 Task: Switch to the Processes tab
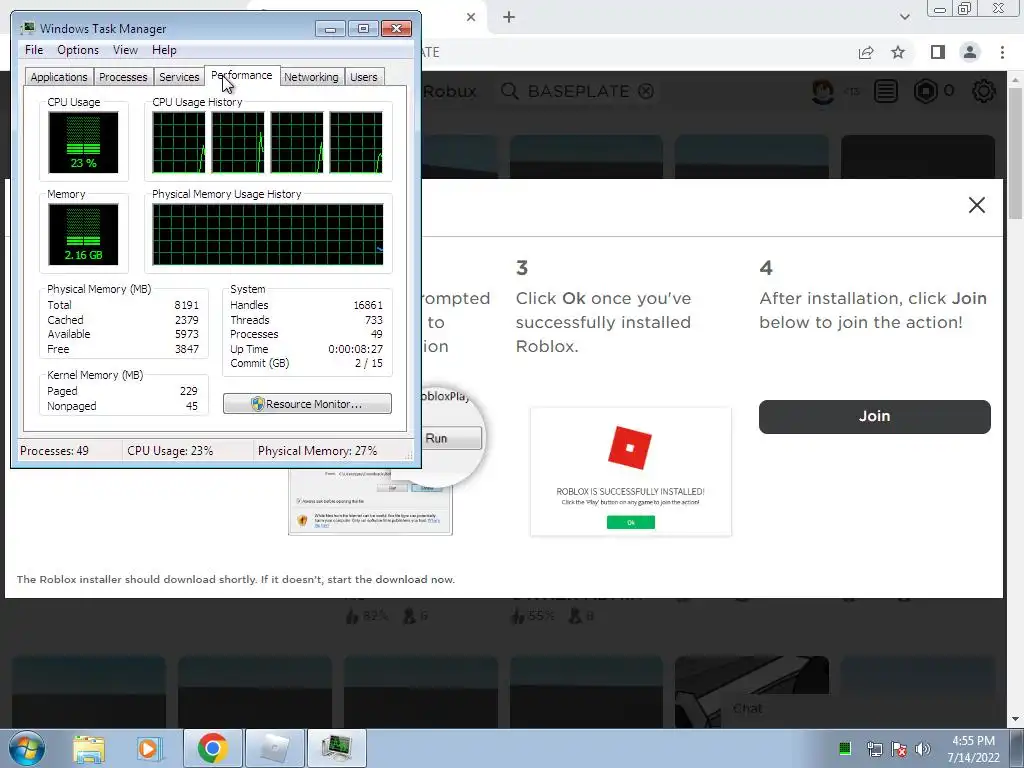click(123, 77)
